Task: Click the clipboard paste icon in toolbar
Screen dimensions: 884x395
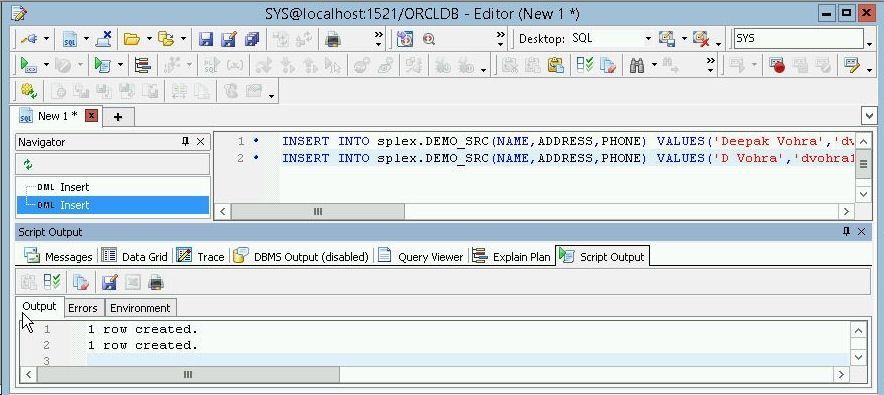Action: pyautogui.click(x=555, y=65)
